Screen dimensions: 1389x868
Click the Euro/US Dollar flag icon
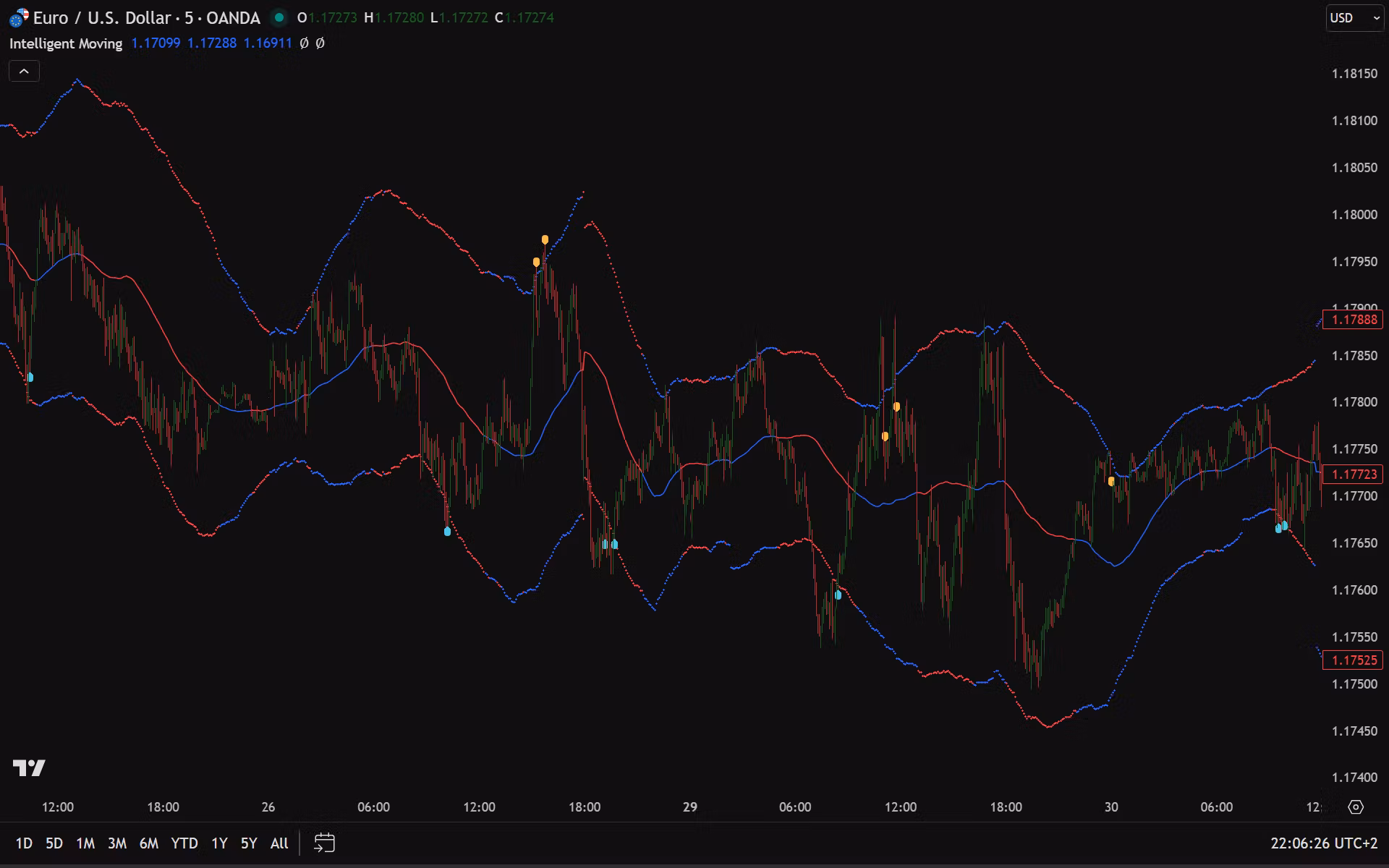(x=19, y=17)
